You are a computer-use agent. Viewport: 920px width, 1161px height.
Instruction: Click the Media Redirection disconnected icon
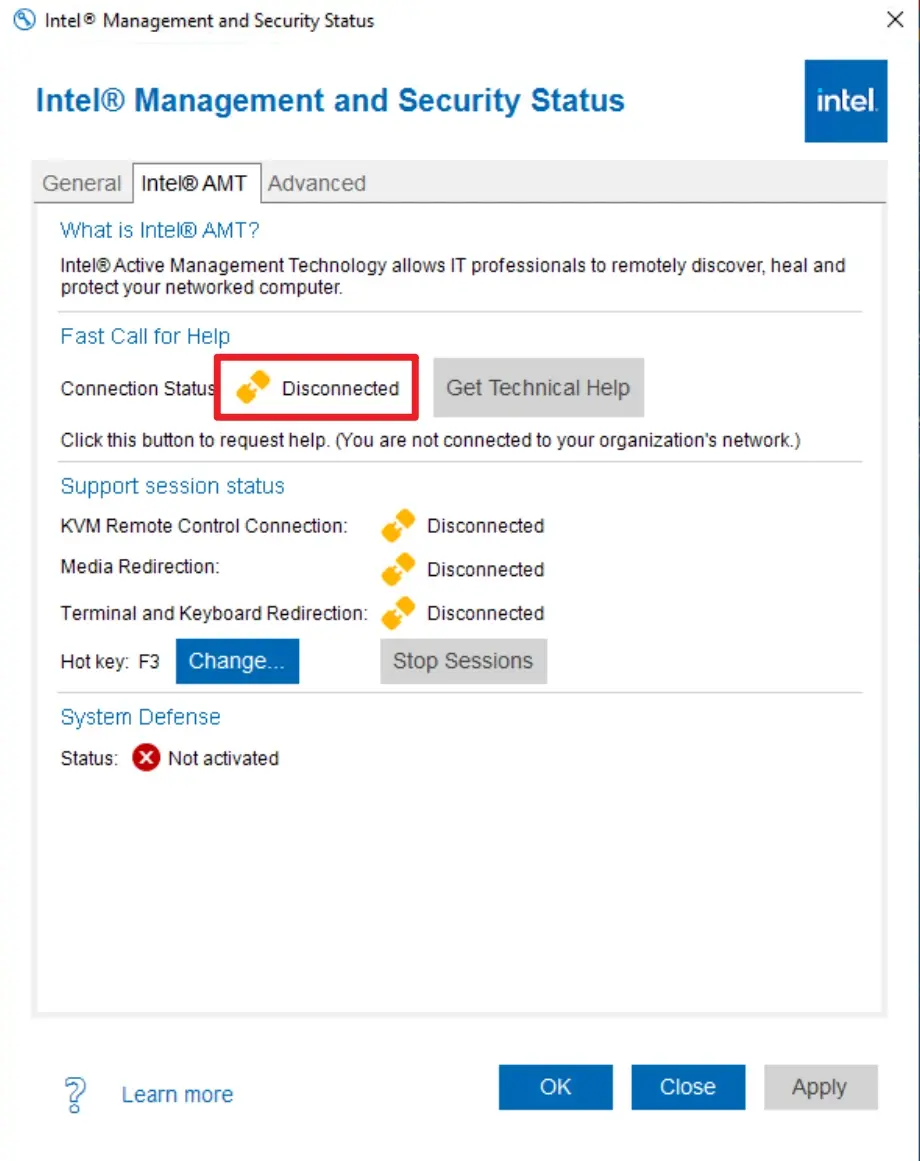(398, 569)
